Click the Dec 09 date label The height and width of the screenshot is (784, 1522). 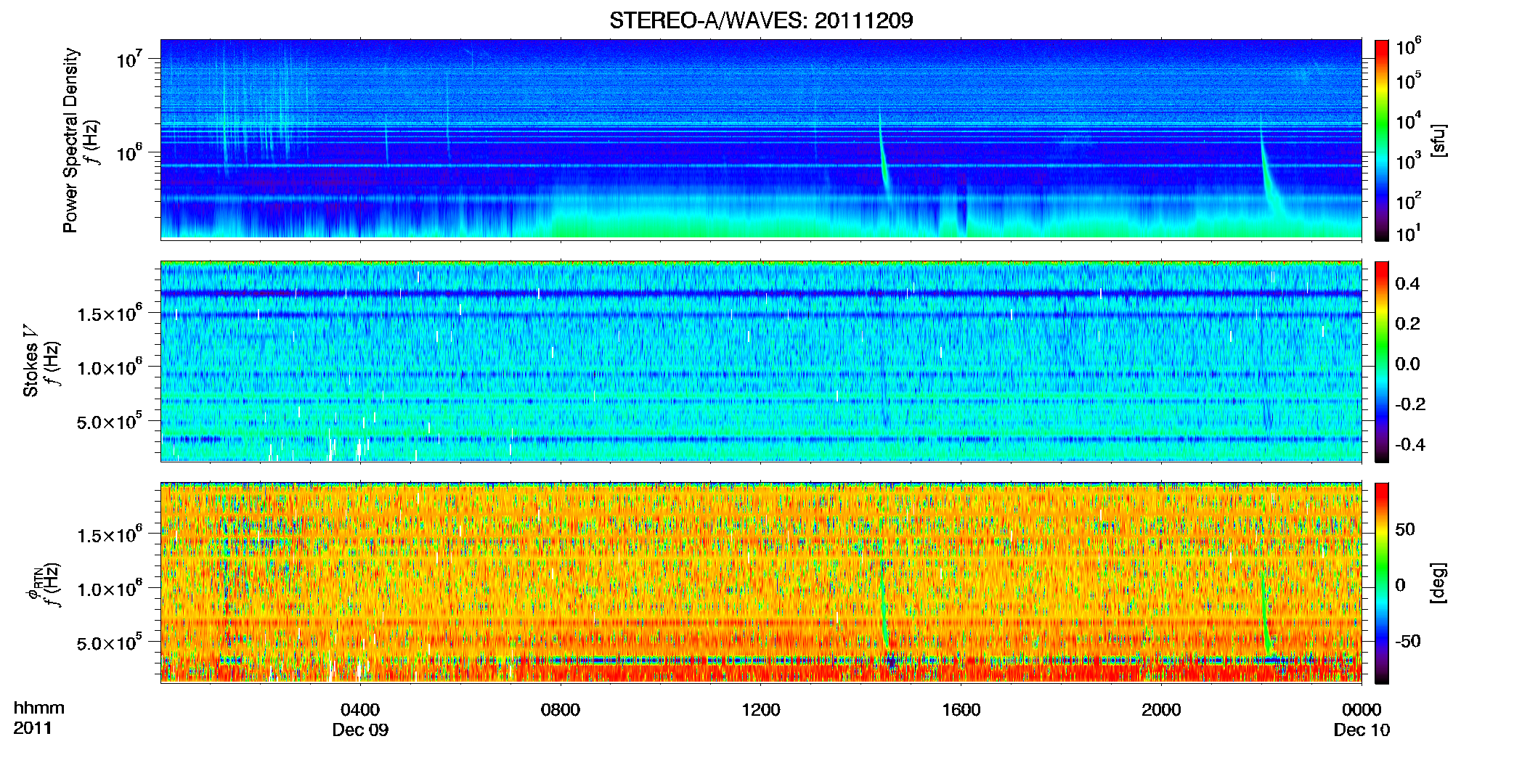(360, 730)
